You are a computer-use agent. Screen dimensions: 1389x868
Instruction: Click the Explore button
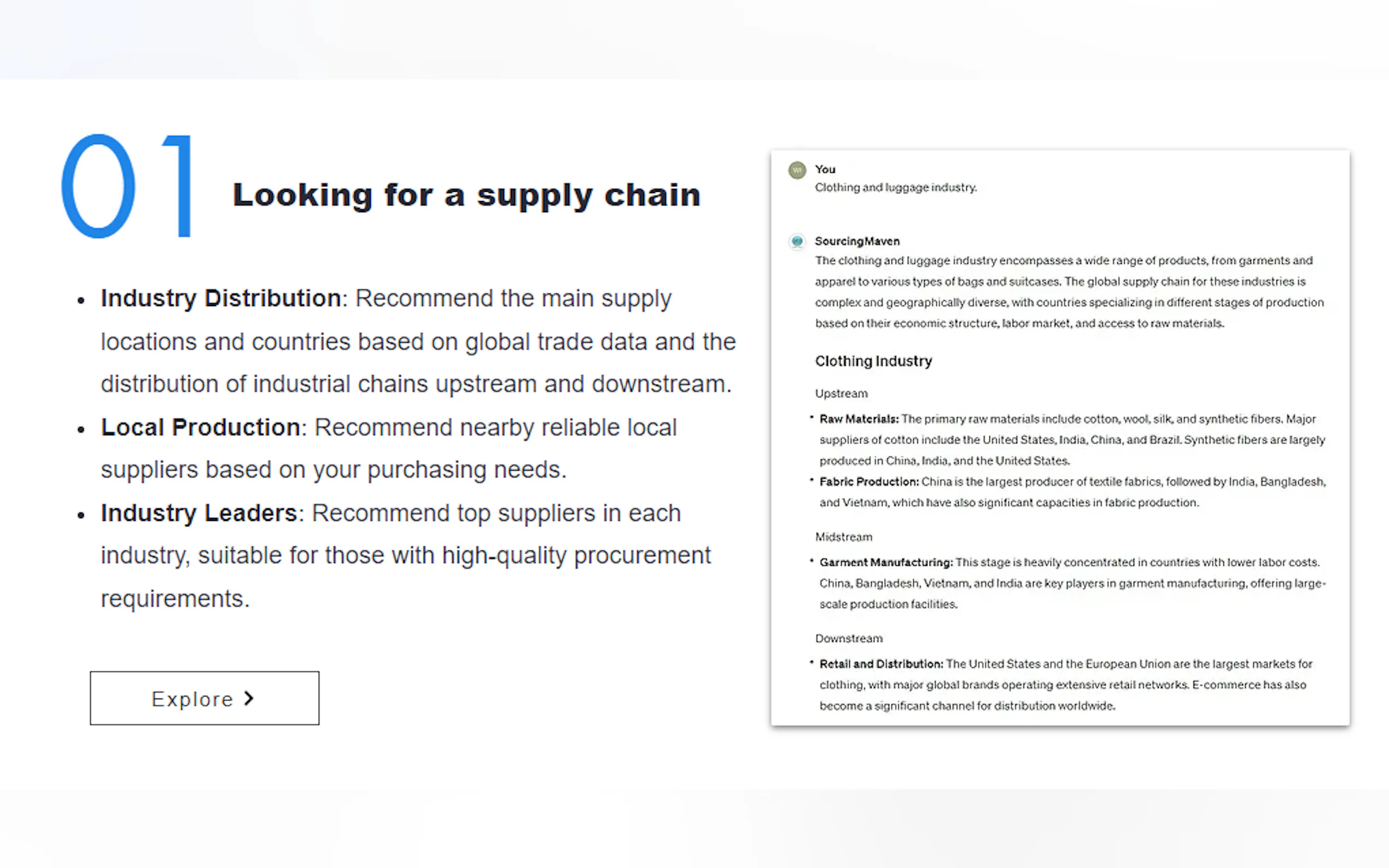(205, 698)
